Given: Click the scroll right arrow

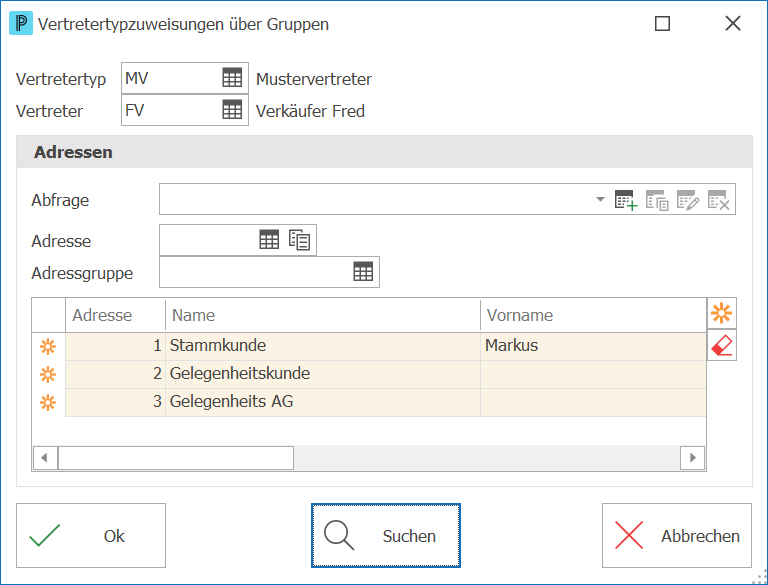Looking at the screenshot, I should click(x=693, y=458).
